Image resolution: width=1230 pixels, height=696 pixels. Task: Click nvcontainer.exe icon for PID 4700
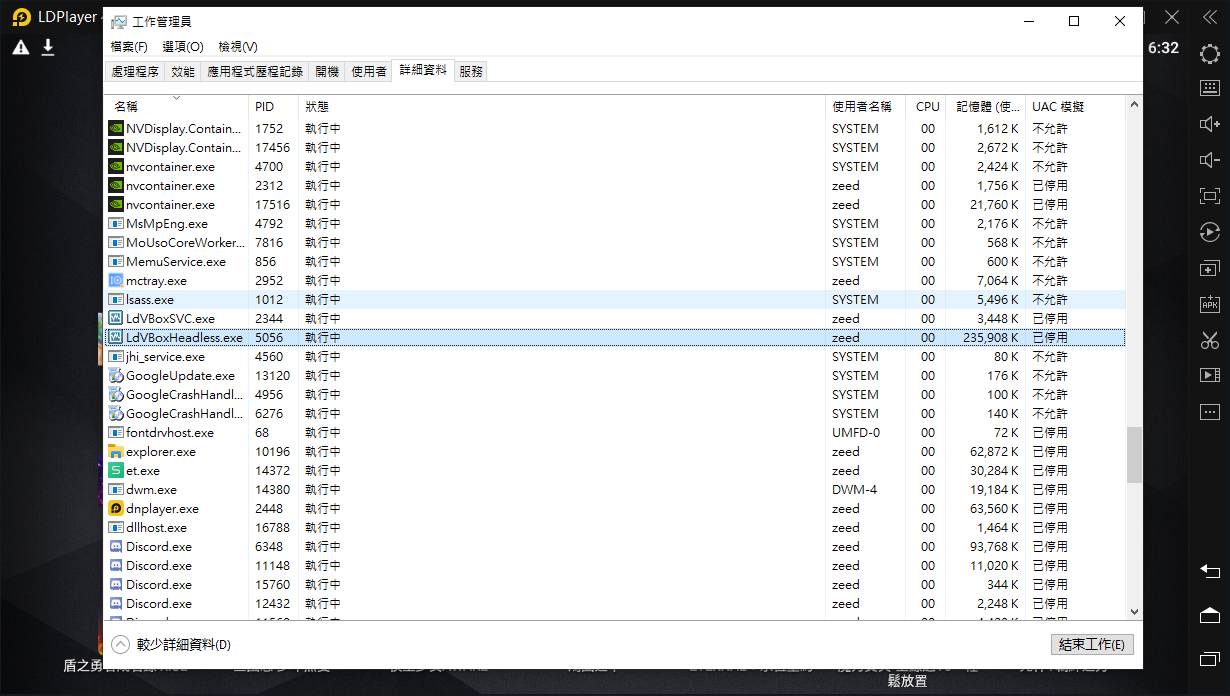click(116, 167)
